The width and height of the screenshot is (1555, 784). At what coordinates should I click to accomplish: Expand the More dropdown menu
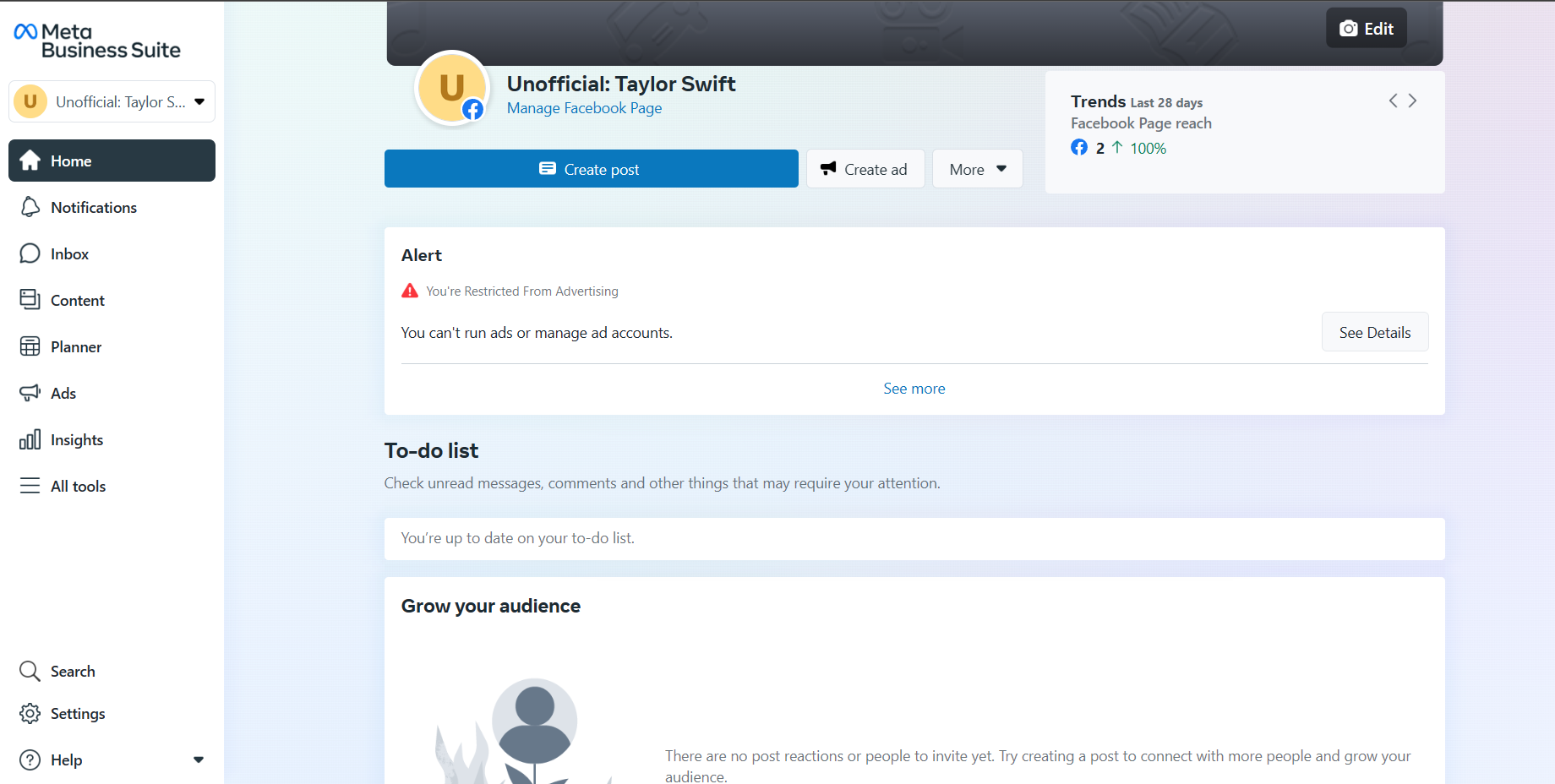(977, 169)
